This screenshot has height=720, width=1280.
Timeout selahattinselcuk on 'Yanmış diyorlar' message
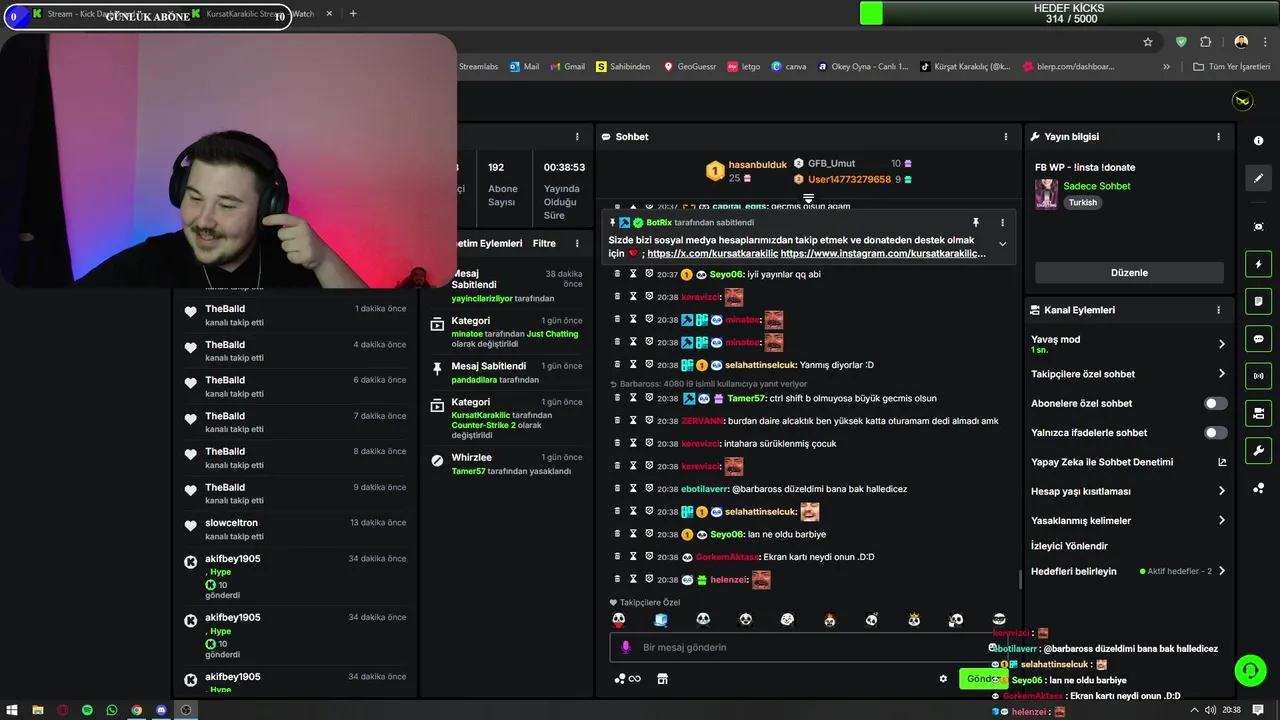(x=633, y=365)
